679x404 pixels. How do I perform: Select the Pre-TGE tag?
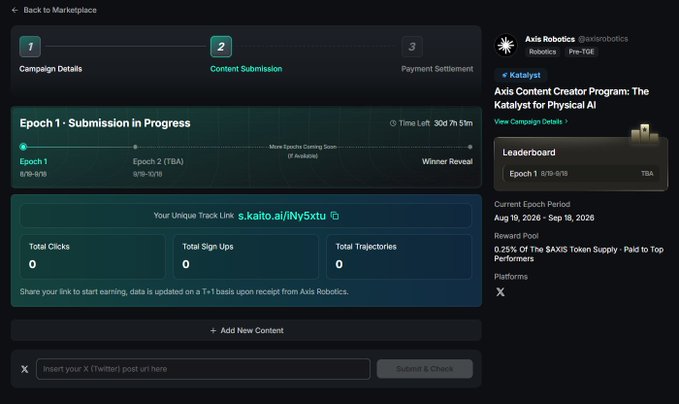pos(581,52)
